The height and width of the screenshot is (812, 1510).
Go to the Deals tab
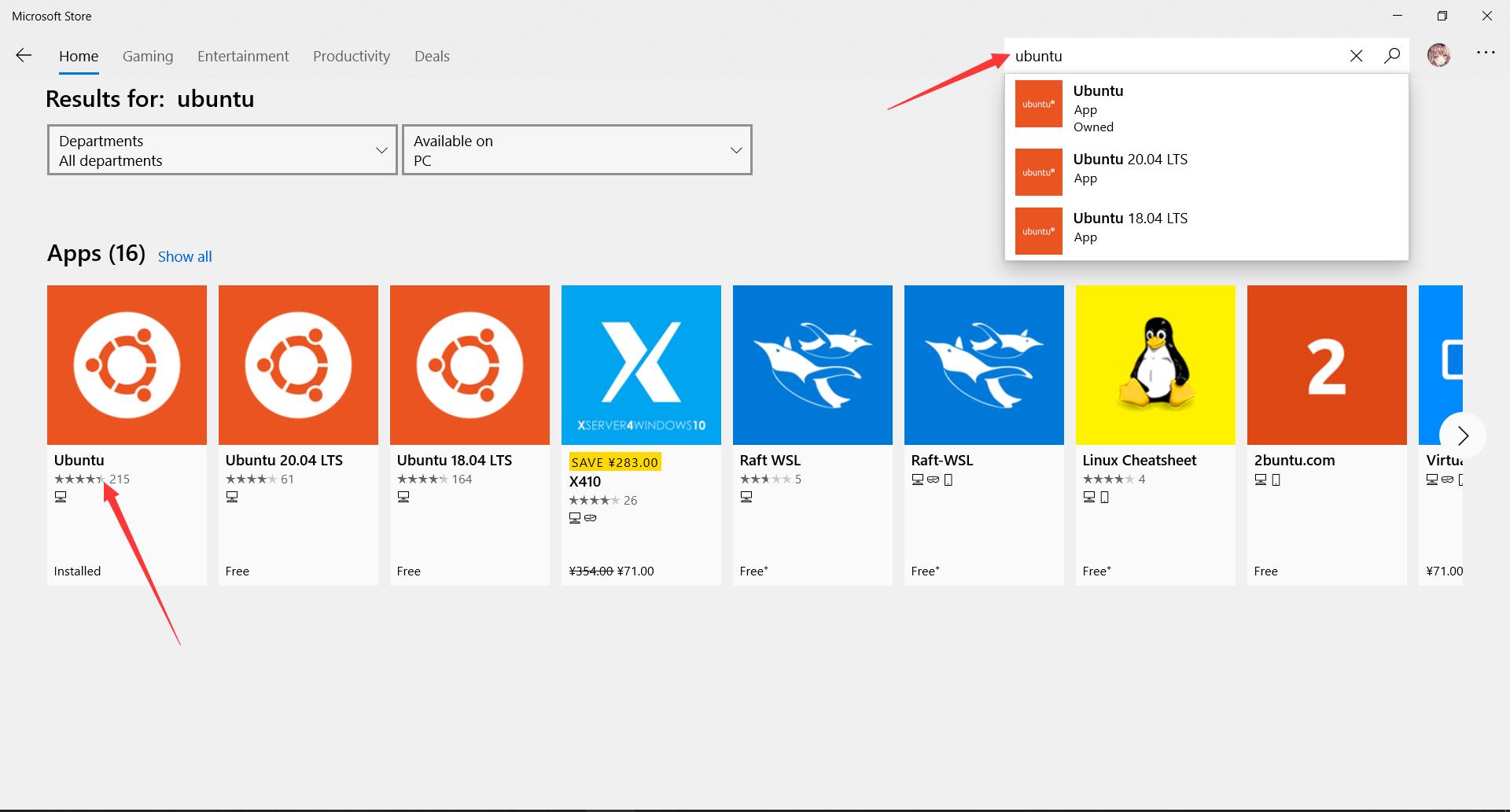[x=432, y=56]
